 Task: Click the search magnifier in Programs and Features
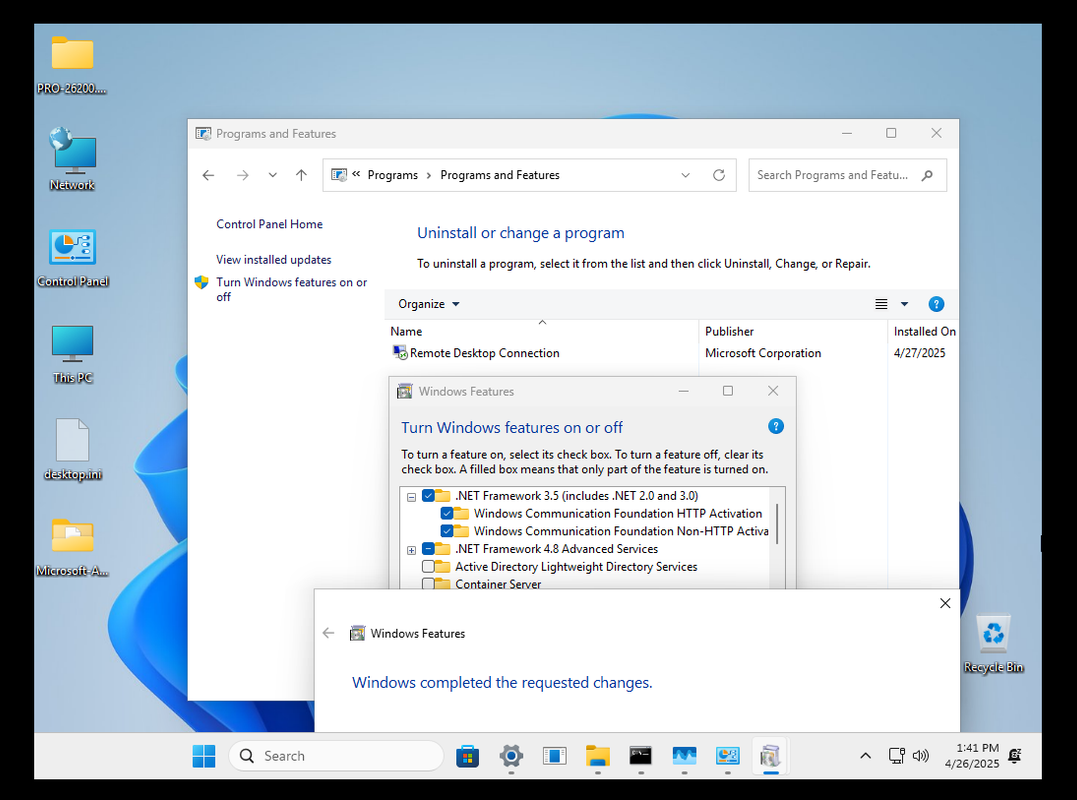927,175
